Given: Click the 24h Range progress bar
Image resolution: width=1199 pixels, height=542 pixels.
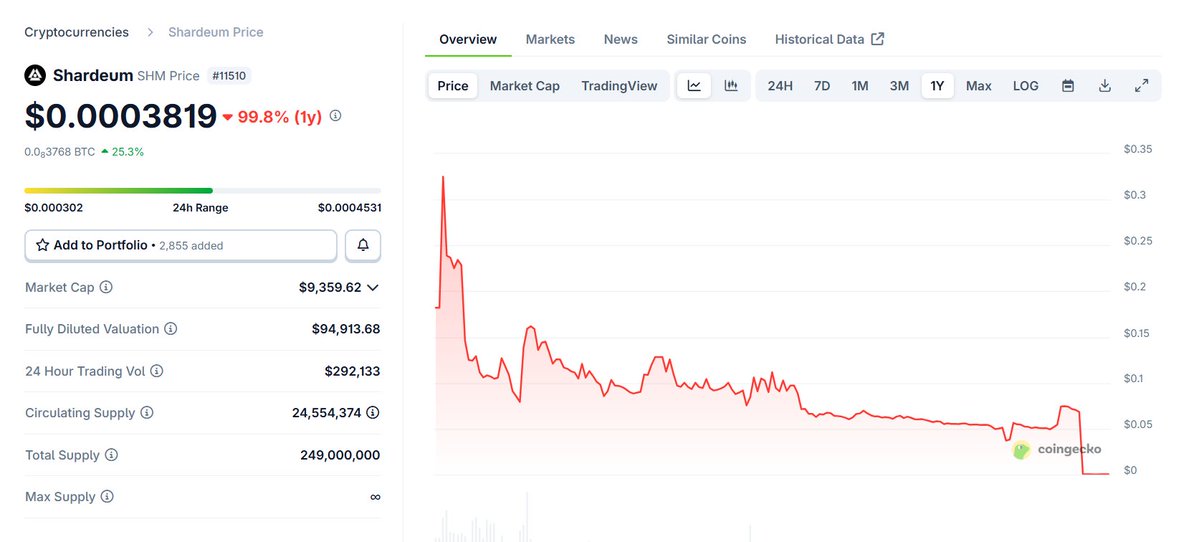Looking at the screenshot, I should pyautogui.click(x=203, y=190).
